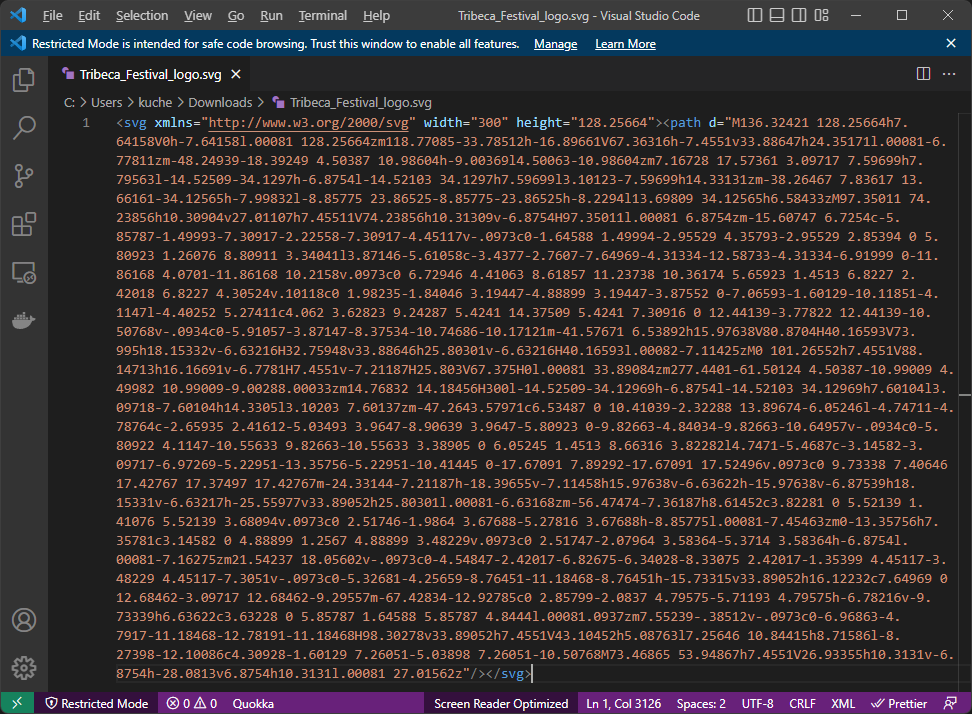Open the Explorer sidebar
The image size is (972, 714).
[x=24, y=80]
